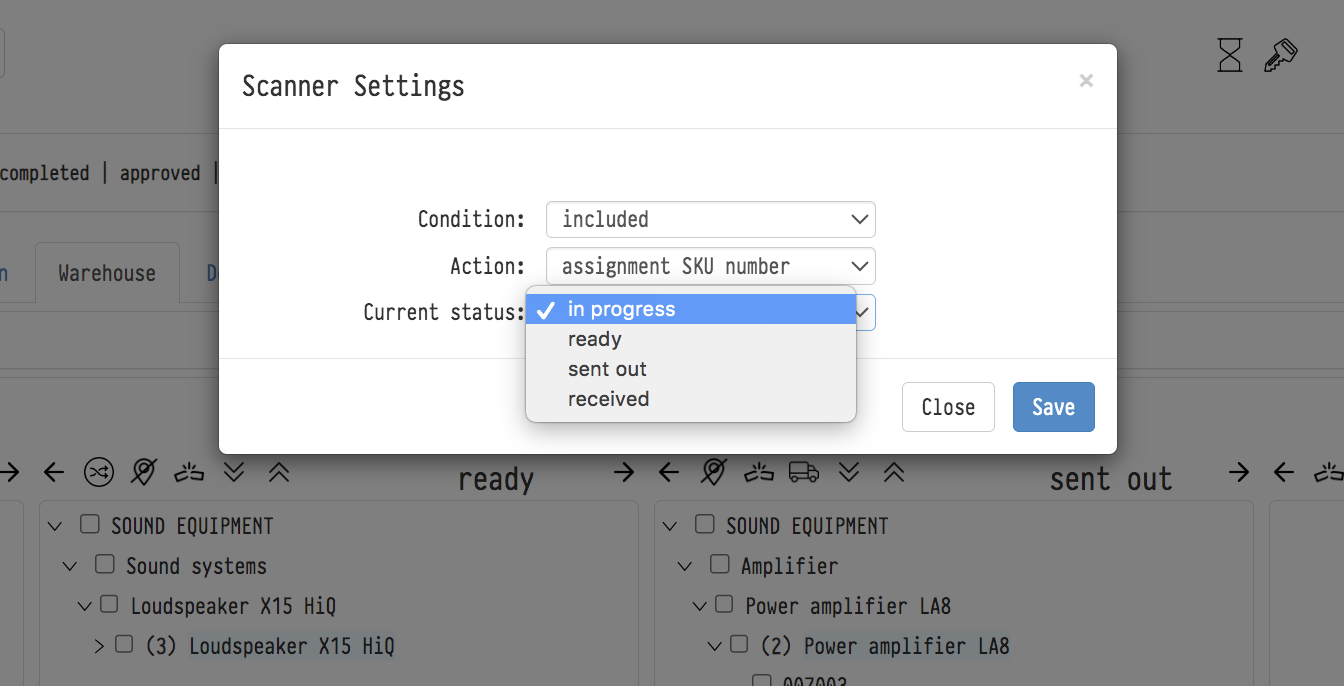Image resolution: width=1344 pixels, height=686 pixels.
Task: Click the left arrow icon of the sent out column
Action: tap(669, 472)
